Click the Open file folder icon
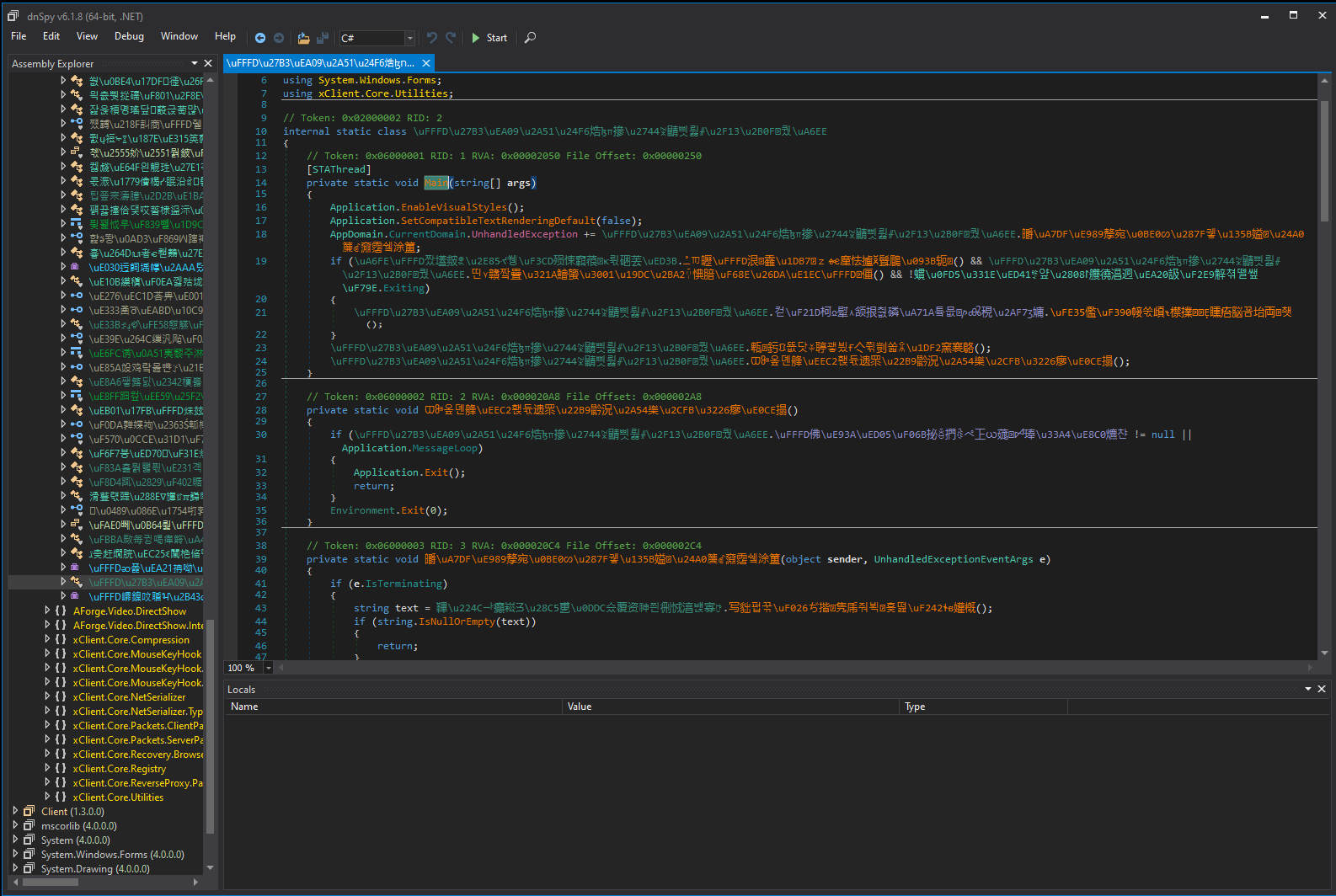The height and width of the screenshot is (896, 1336). [303, 38]
